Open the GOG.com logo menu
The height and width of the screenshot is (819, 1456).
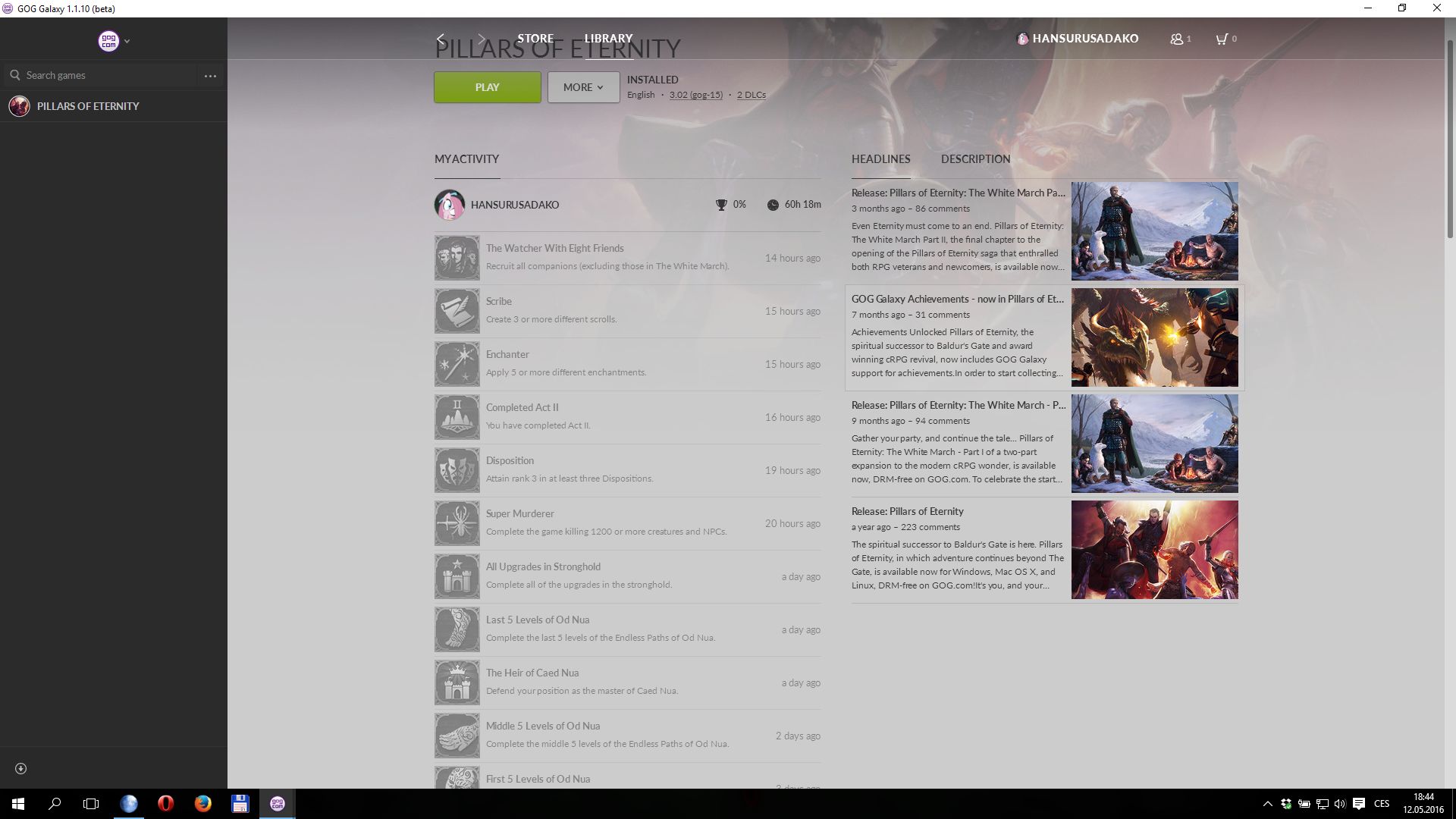[x=108, y=41]
